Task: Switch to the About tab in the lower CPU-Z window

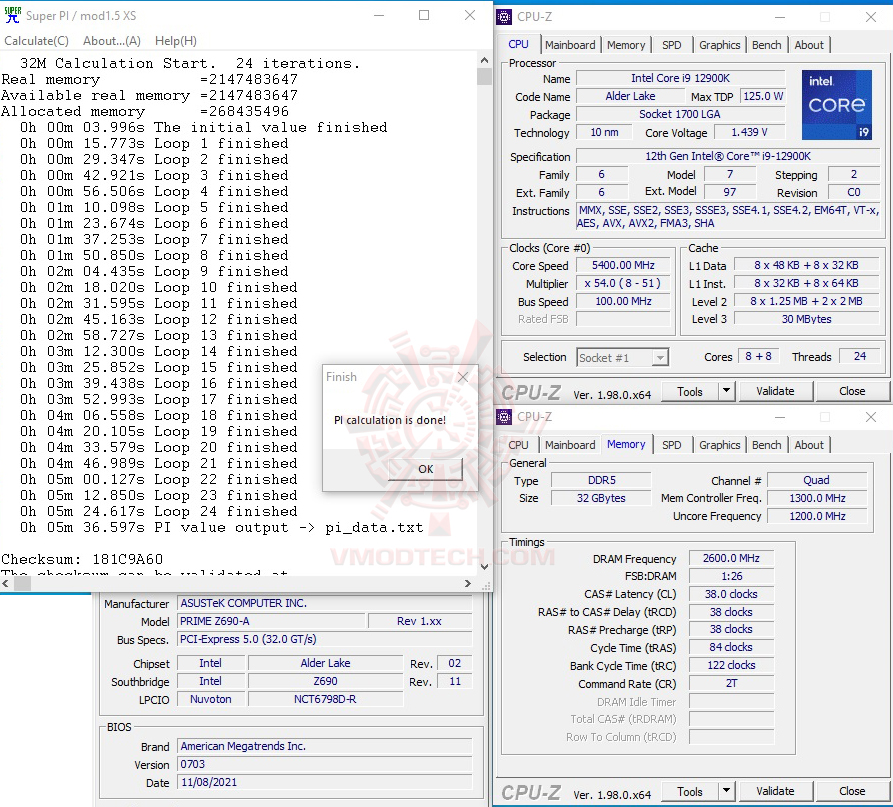Action: 809,445
